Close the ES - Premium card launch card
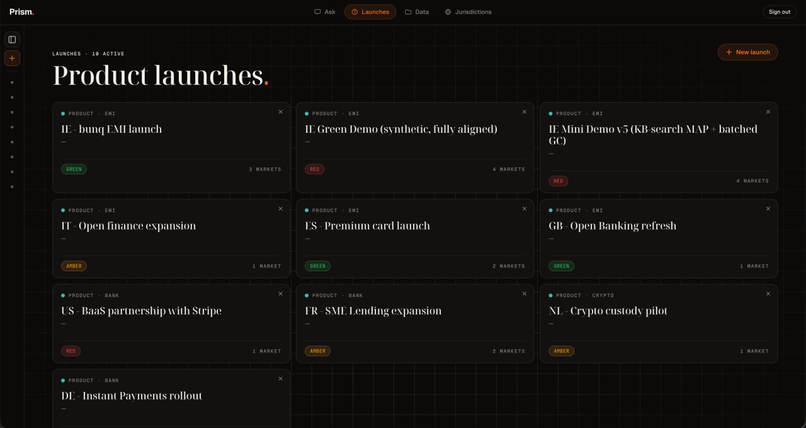 click(524, 209)
